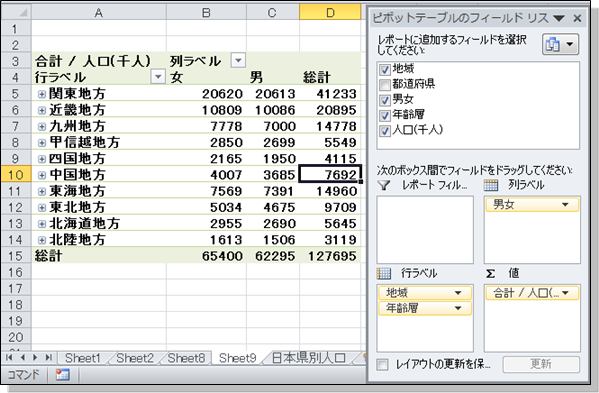
Task: Select cell with value 14778
Action: 330,126
